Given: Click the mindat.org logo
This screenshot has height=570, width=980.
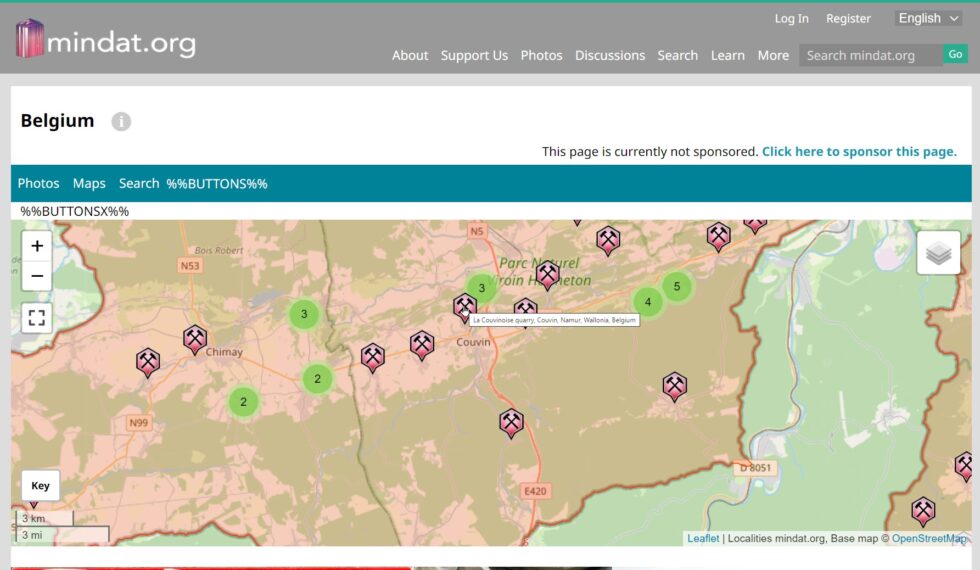Looking at the screenshot, I should pyautogui.click(x=105, y=40).
